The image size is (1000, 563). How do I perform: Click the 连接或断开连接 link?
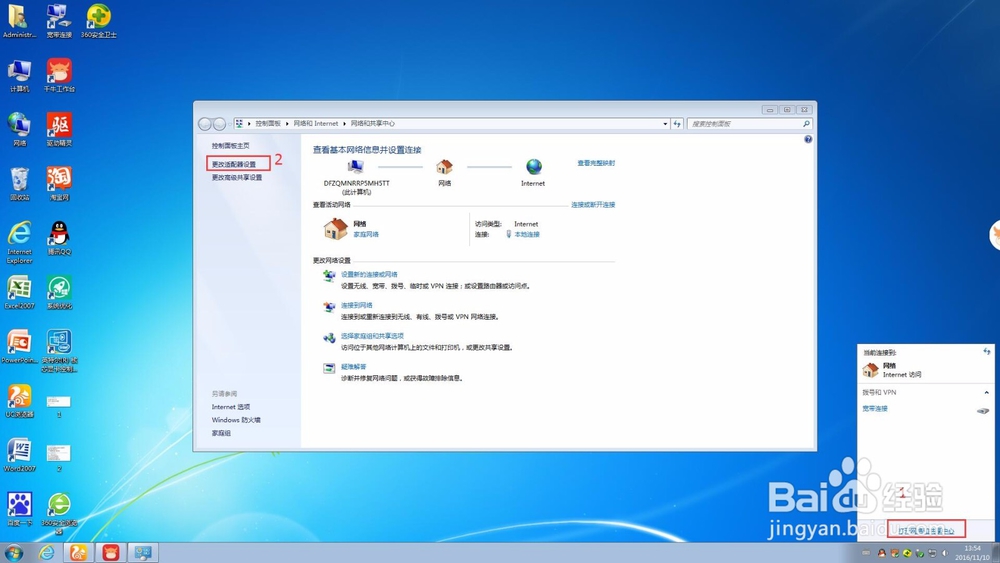click(593, 205)
